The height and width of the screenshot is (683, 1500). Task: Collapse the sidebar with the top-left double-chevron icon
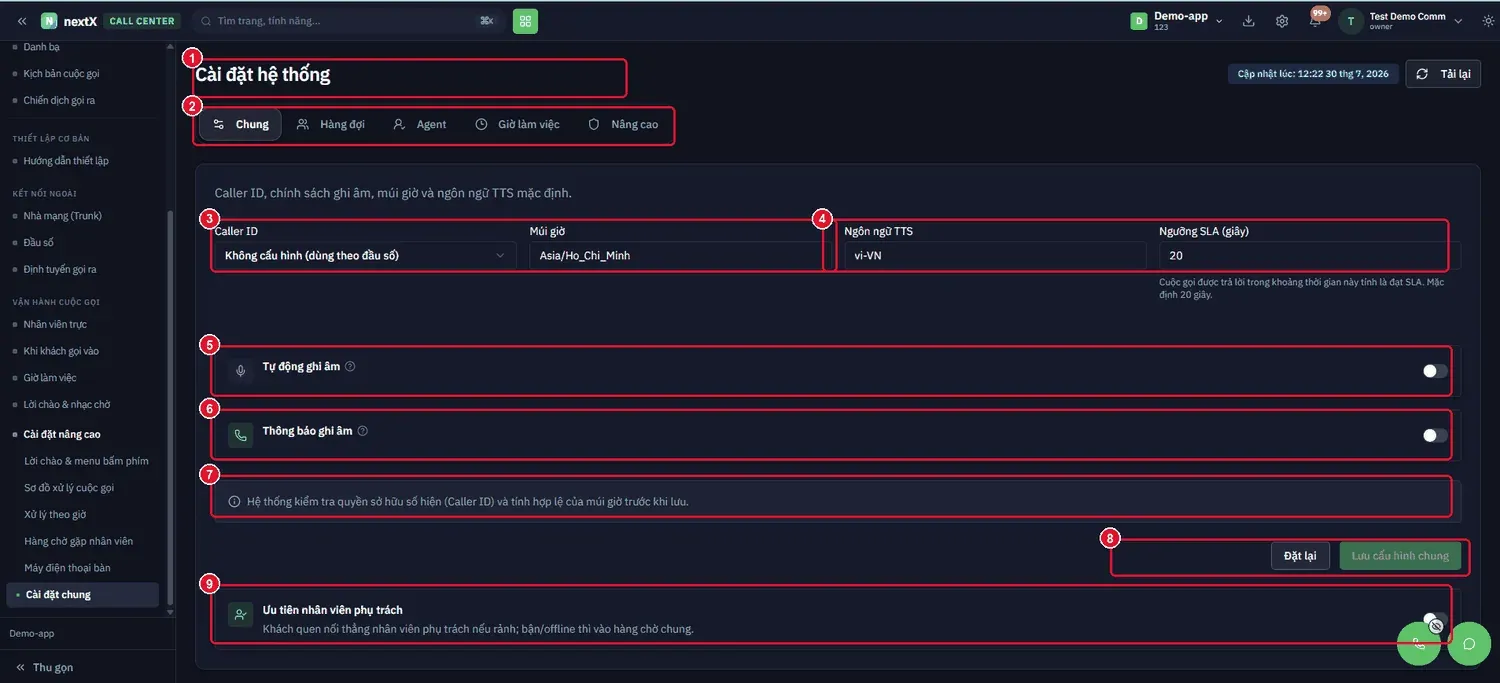(x=22, y=21)
